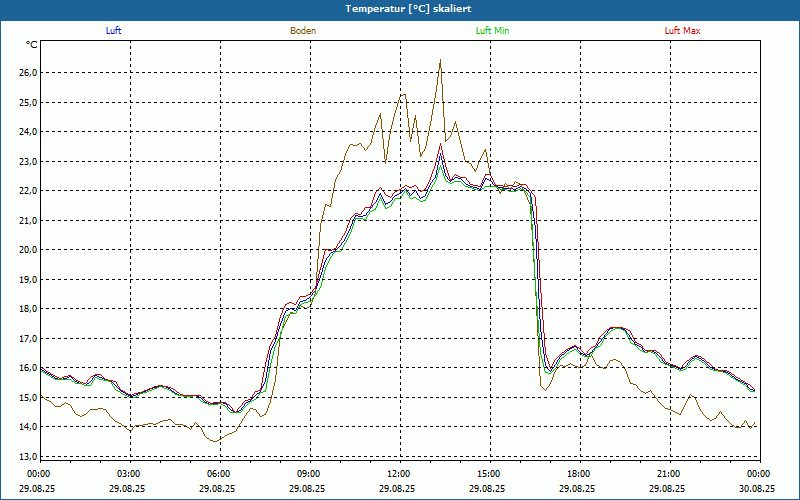Click the highest peak of the Boden curve
The height and width of the screenshot is (500, 800).
(x=440, y=60)
